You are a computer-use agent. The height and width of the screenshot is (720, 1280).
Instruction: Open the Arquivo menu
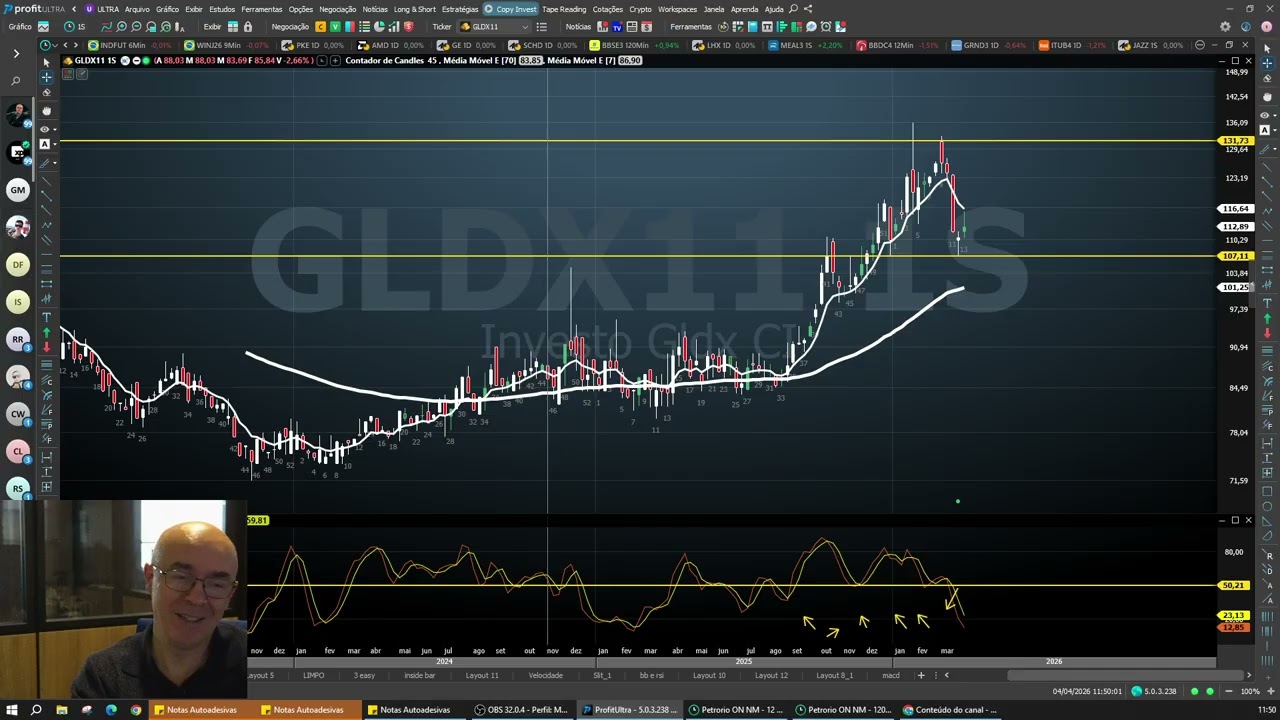(x=137, y=9)
